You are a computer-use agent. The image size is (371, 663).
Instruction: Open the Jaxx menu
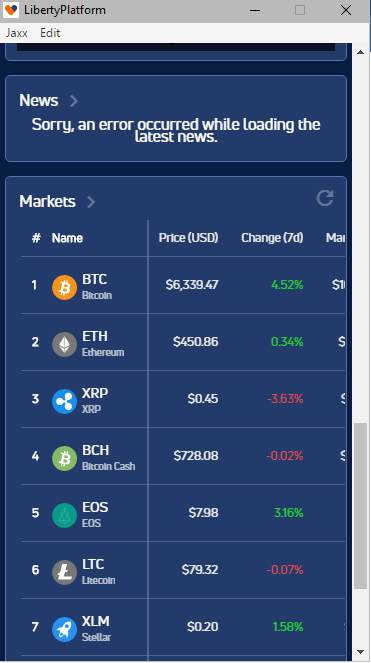(16, 33)
